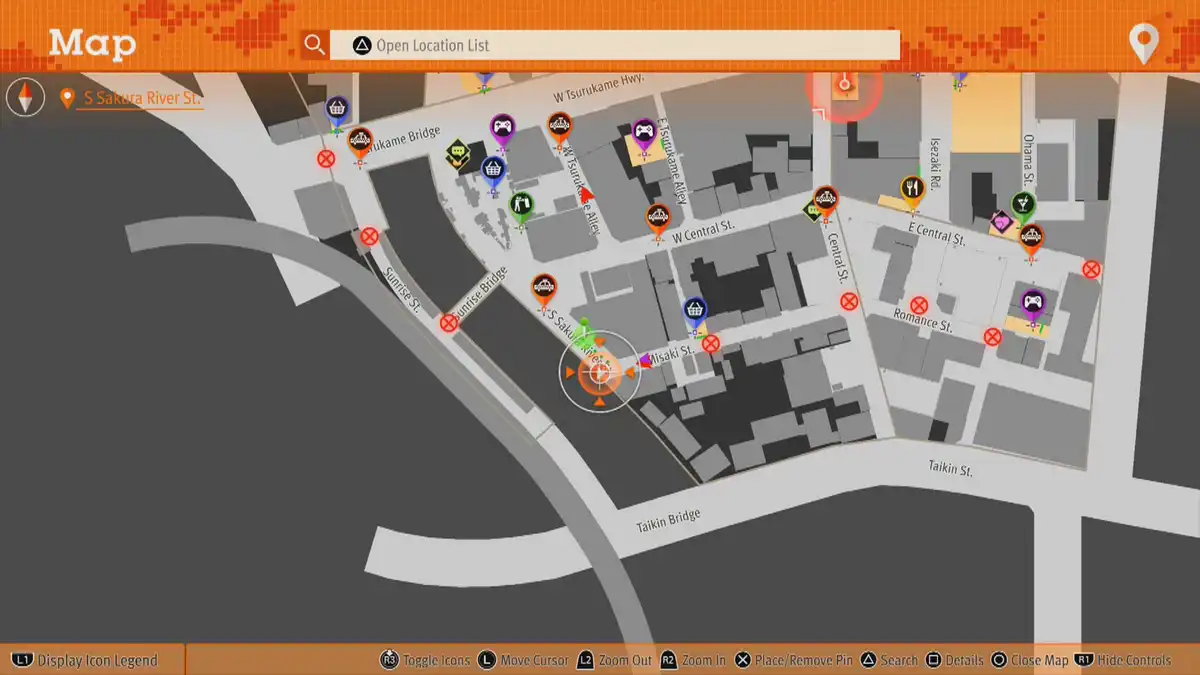Select the pink heart diamond marker on E Central St.

point(1000,221)
